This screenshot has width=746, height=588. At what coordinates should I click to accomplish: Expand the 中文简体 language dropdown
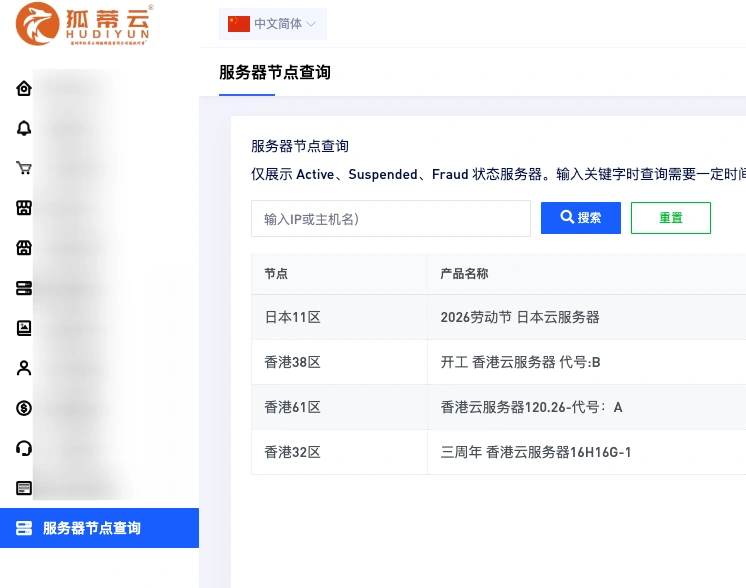[273, 24]
